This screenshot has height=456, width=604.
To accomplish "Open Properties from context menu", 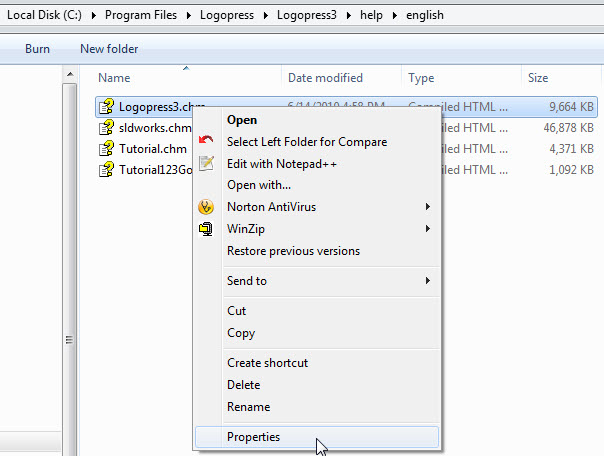I will click(x=317, y=437).
